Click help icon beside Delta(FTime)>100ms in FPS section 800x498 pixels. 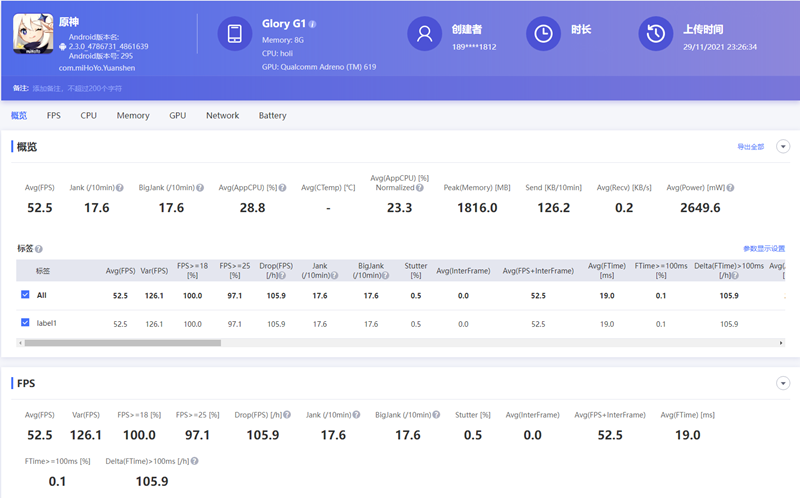pyautogui.click(x=193, y=461)
